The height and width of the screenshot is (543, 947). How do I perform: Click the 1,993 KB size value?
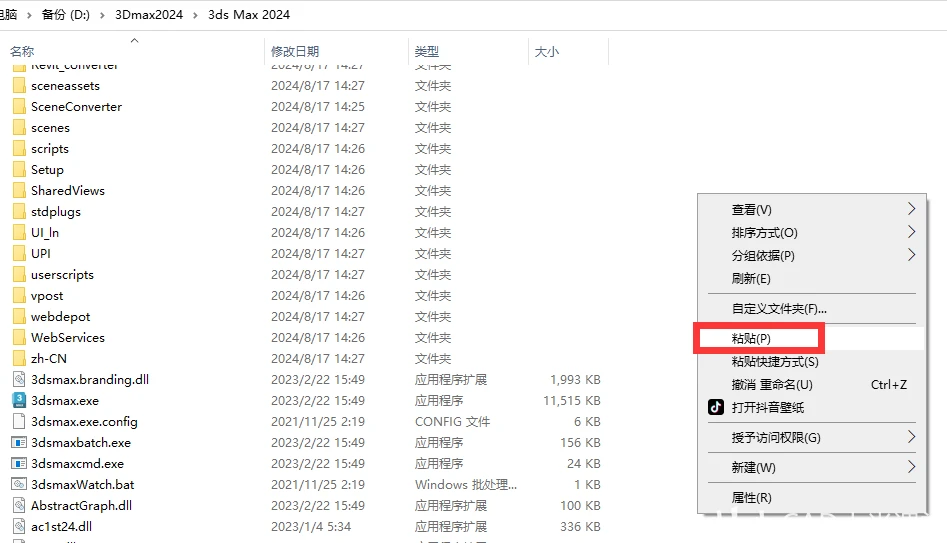pyautogui.click(x=575, y=379)
